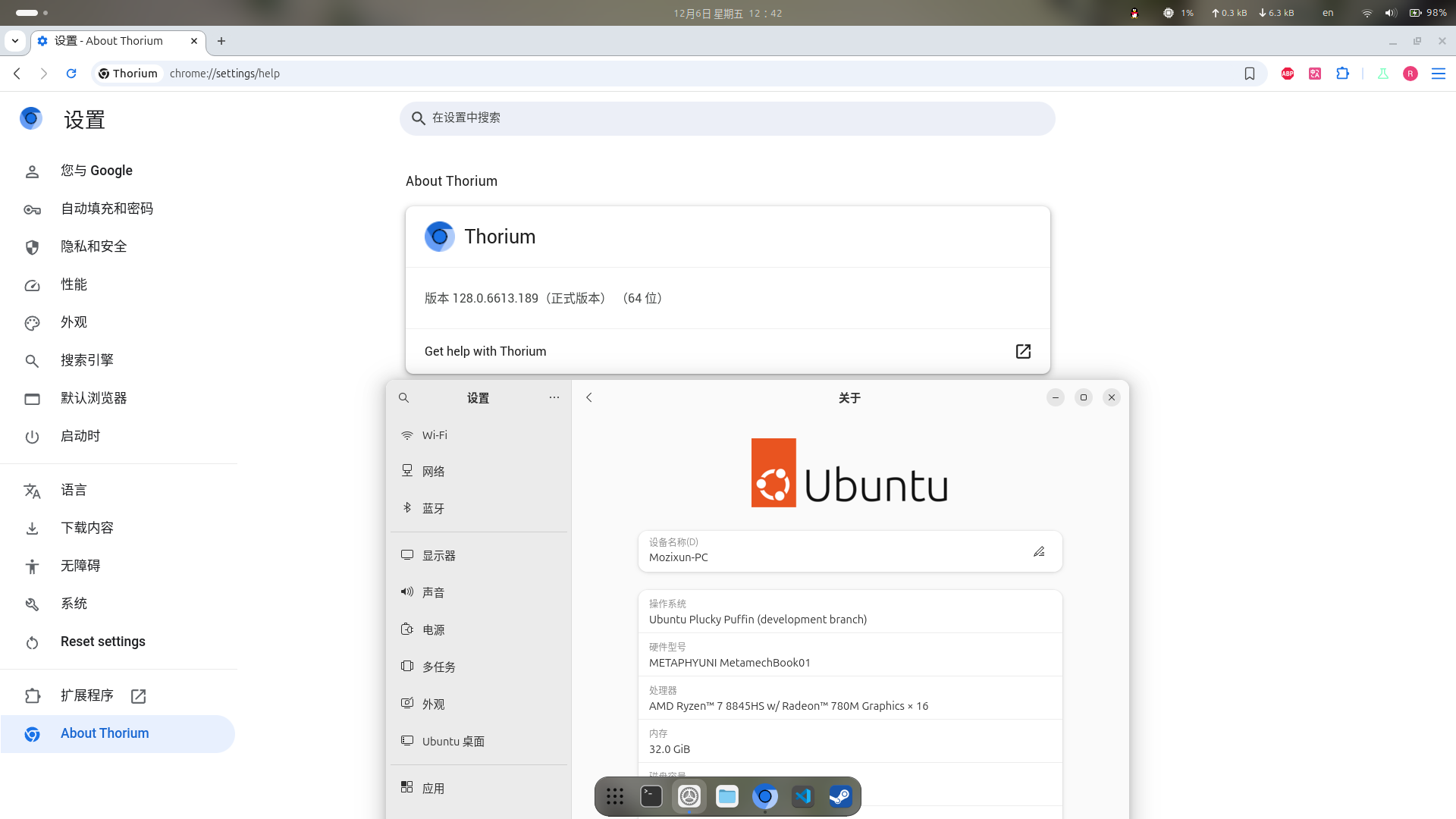
Task: Open Reset settings section
Action: click(x=118, y=642)
